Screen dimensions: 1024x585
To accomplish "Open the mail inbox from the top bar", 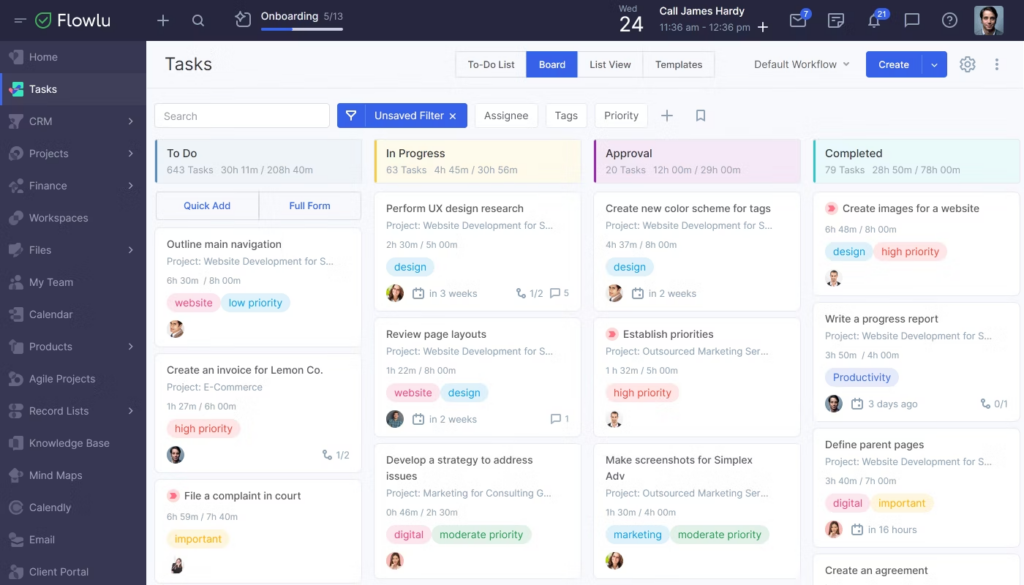I will point(799,20).
